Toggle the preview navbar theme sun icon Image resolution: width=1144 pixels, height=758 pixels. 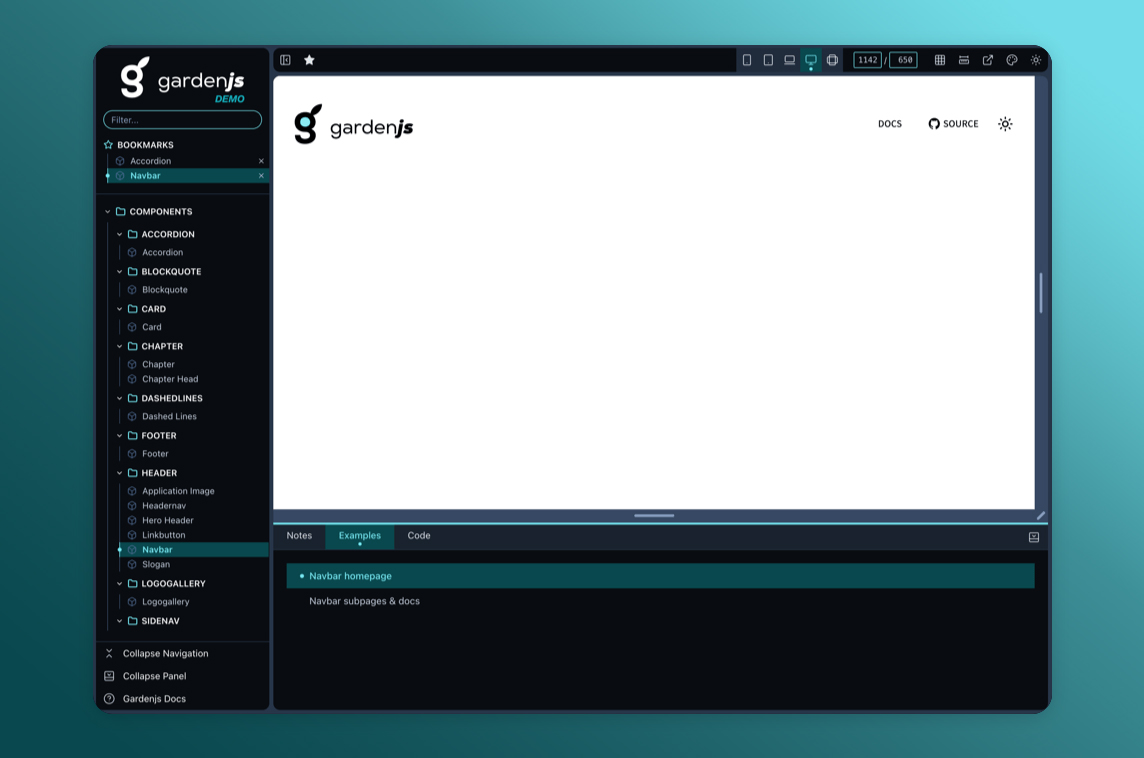[1005, 124]
